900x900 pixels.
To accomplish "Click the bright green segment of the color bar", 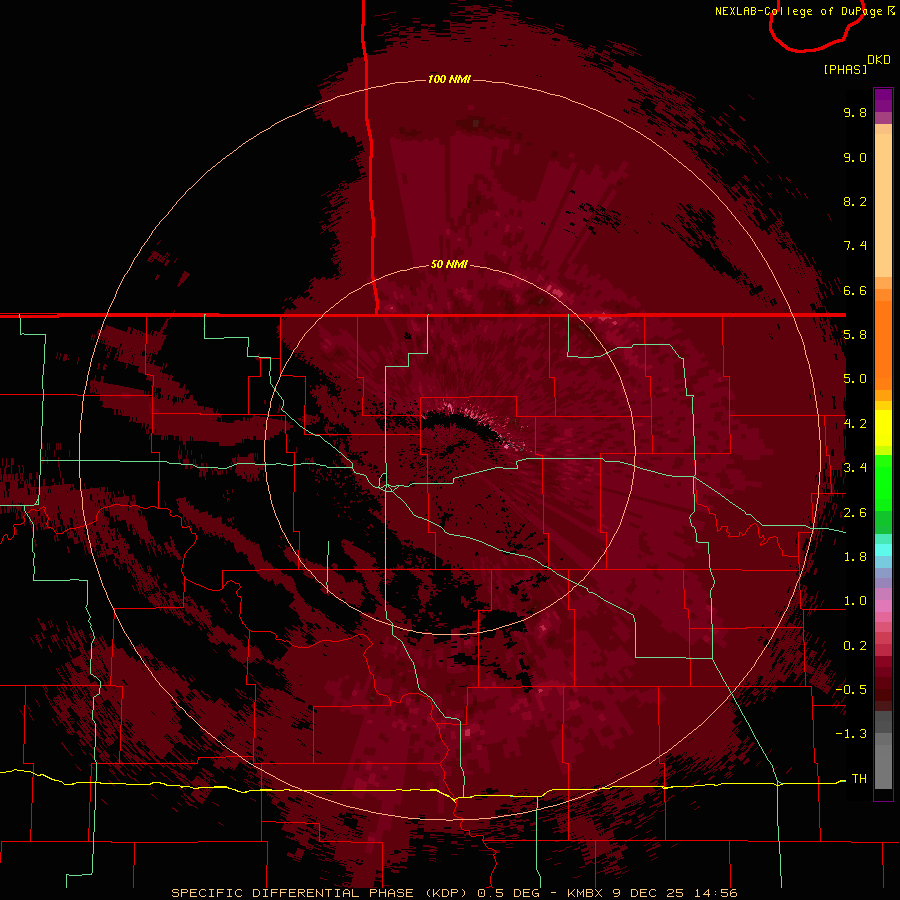I will click(x=883, y=481).
